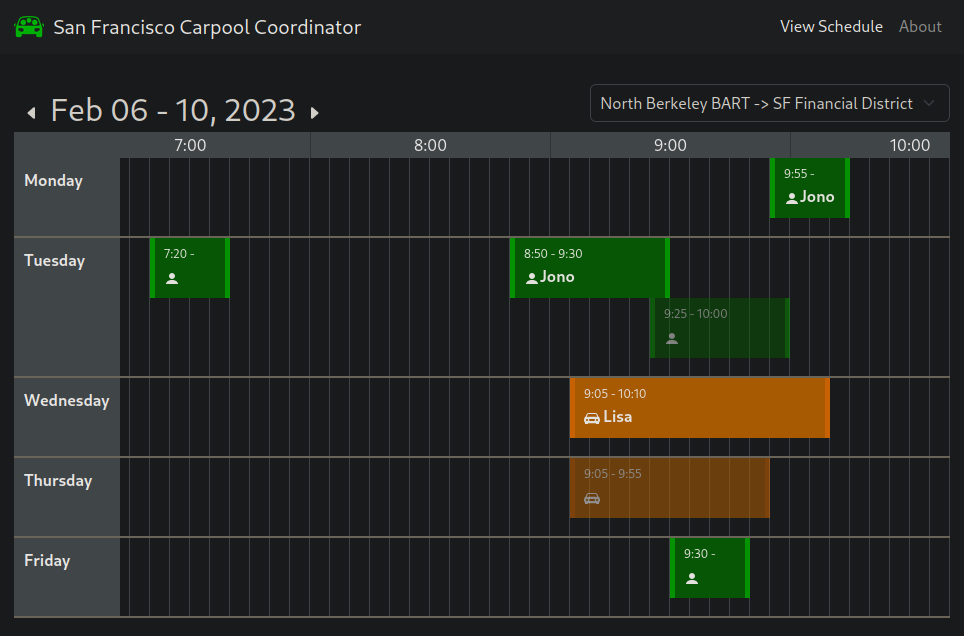
Task: Click the Wednesday row label
Action: [x=67, y=401]
